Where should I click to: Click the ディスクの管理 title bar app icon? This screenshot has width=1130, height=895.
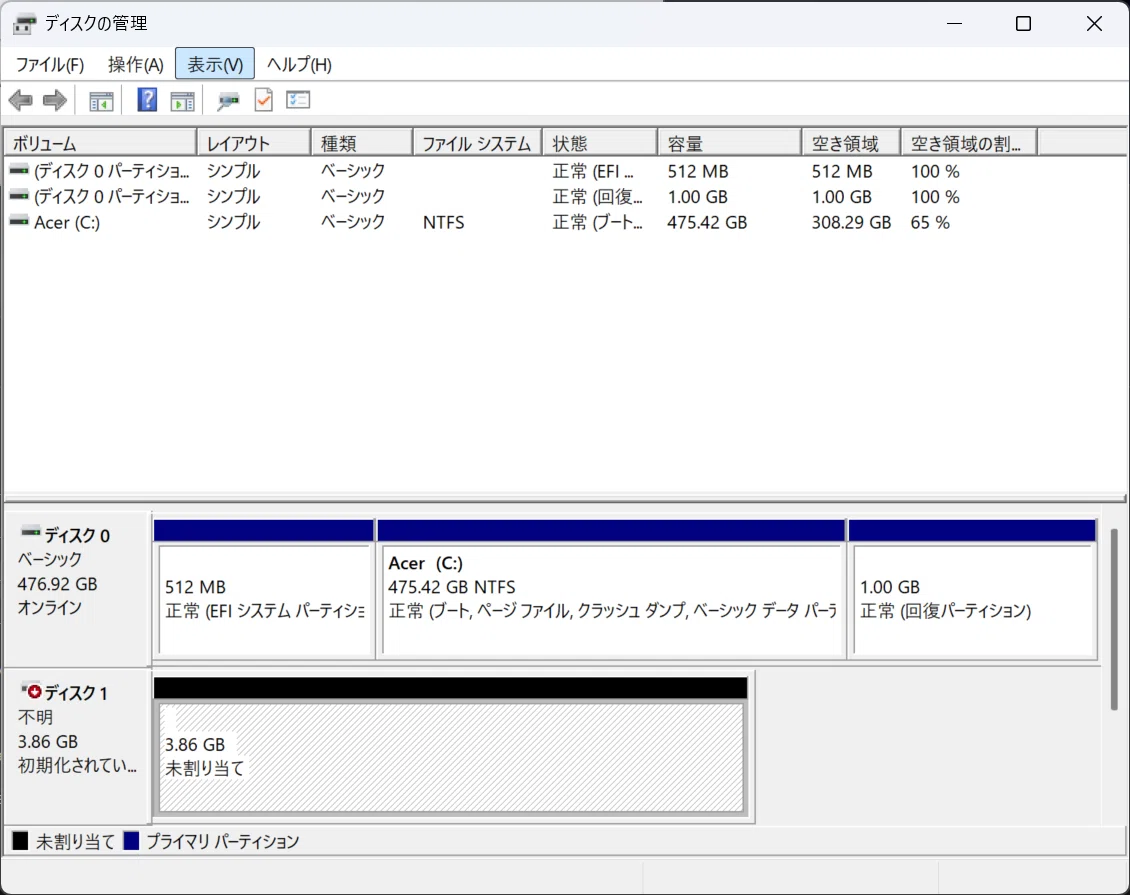24,24
